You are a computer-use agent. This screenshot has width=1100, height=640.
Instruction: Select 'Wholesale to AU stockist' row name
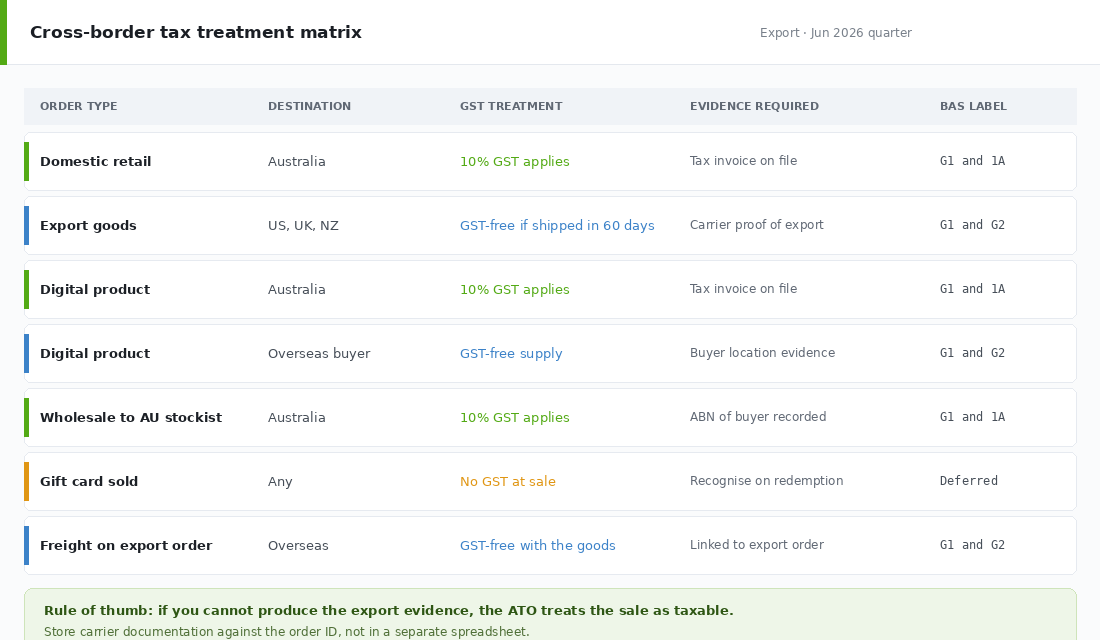click(x=131, y=418)
